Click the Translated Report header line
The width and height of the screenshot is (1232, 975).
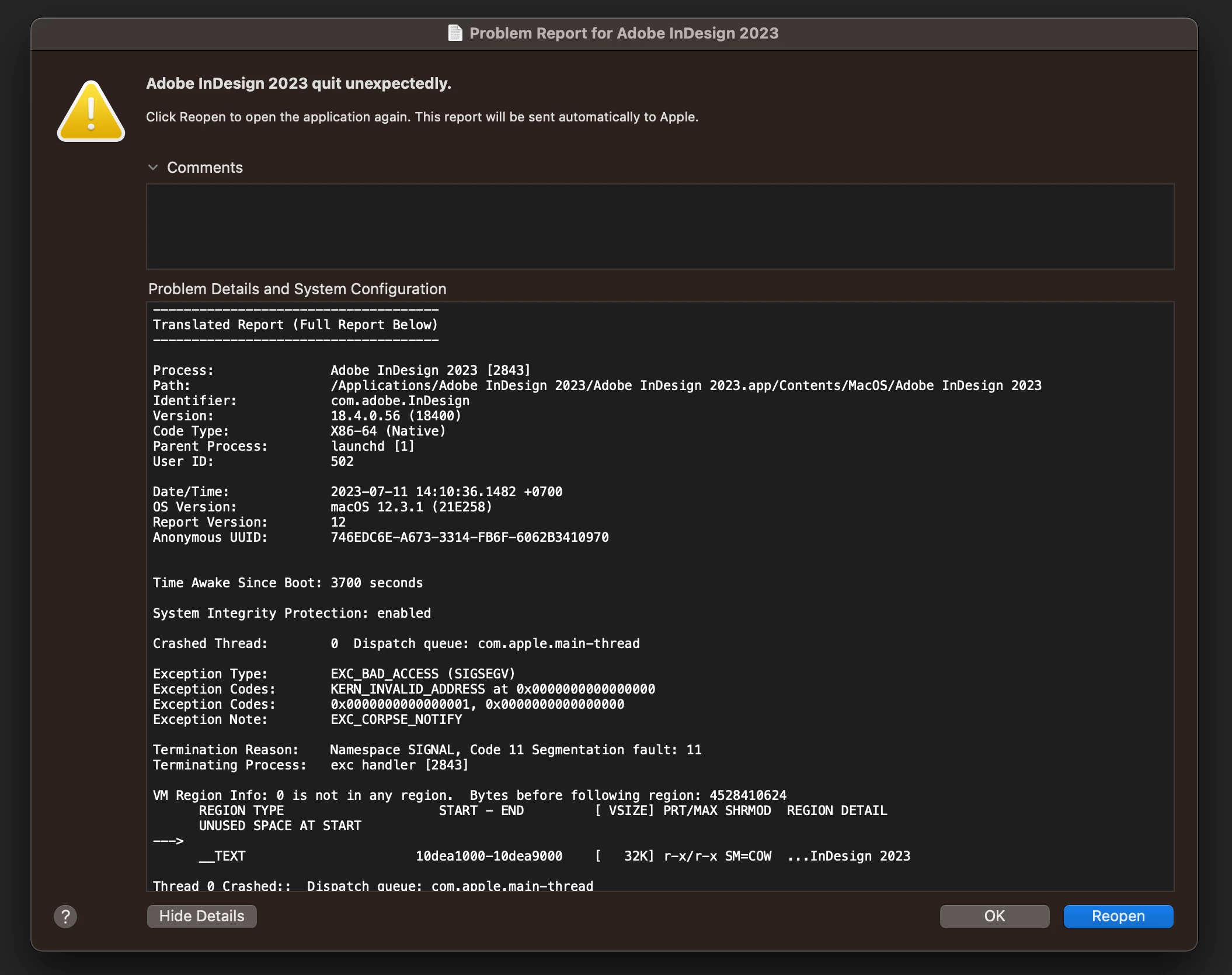[295, 325]
